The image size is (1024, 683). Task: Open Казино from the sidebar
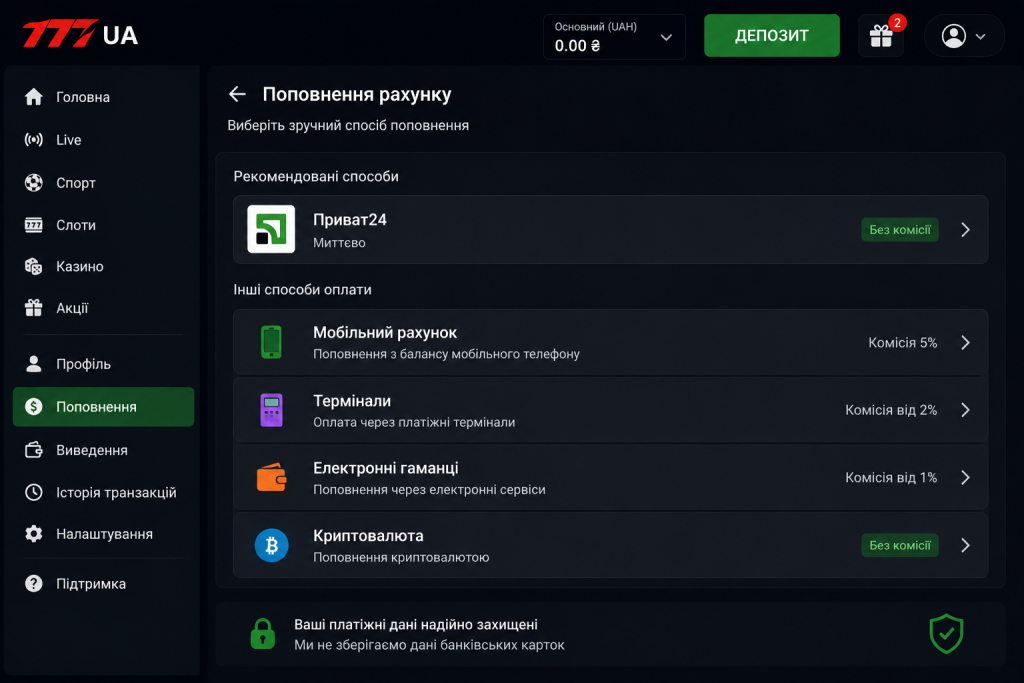[x=80, y=266]
